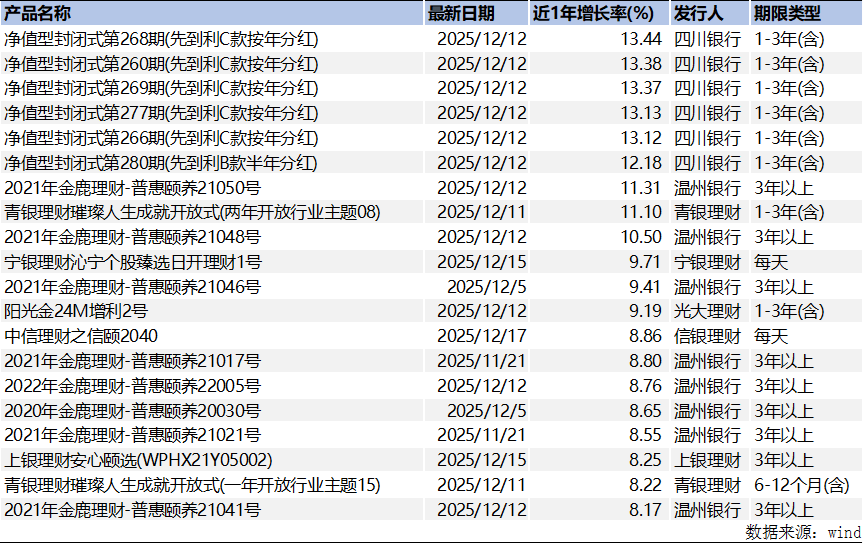Click the growth rate value 8.86
This screenshot has width=865, height=544.
tap(645, 336)
